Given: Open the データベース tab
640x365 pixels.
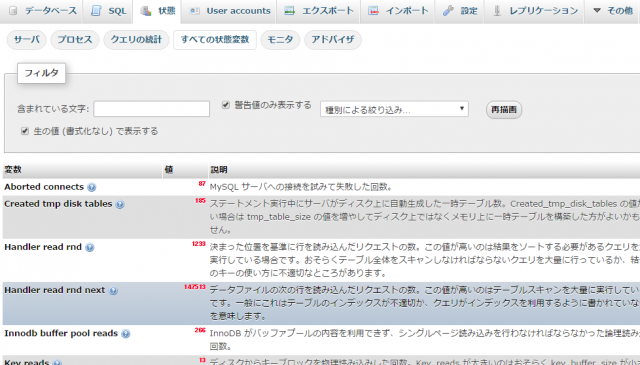Looking at the screenshot, I should (x=41, y=11).
